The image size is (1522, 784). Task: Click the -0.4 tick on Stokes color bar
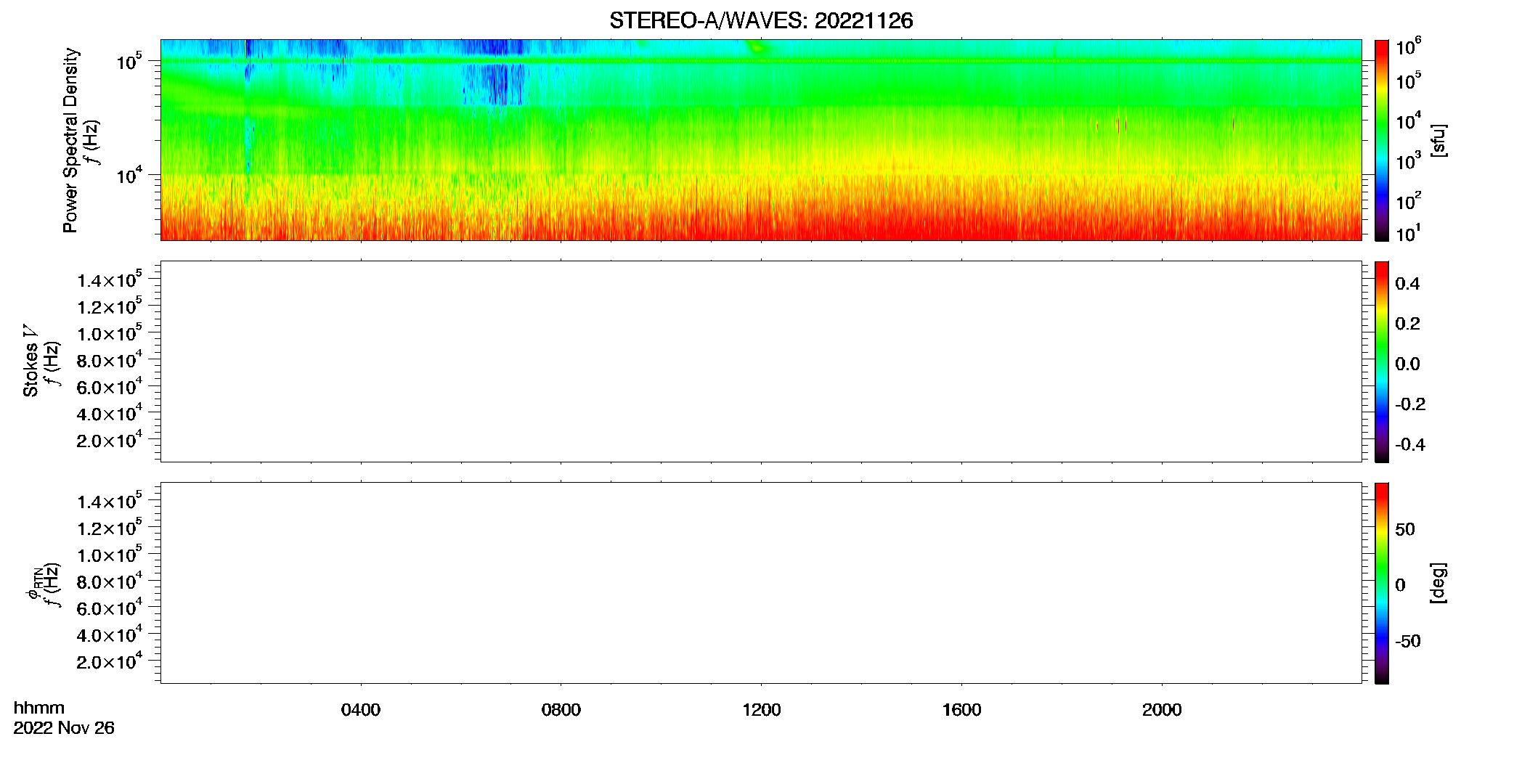(1410, 445)
